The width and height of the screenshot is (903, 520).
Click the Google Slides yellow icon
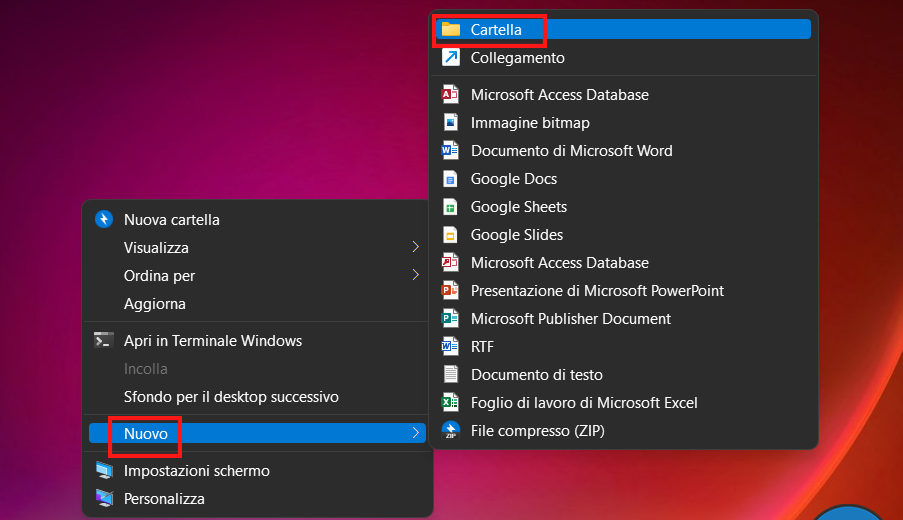[451, 235]
